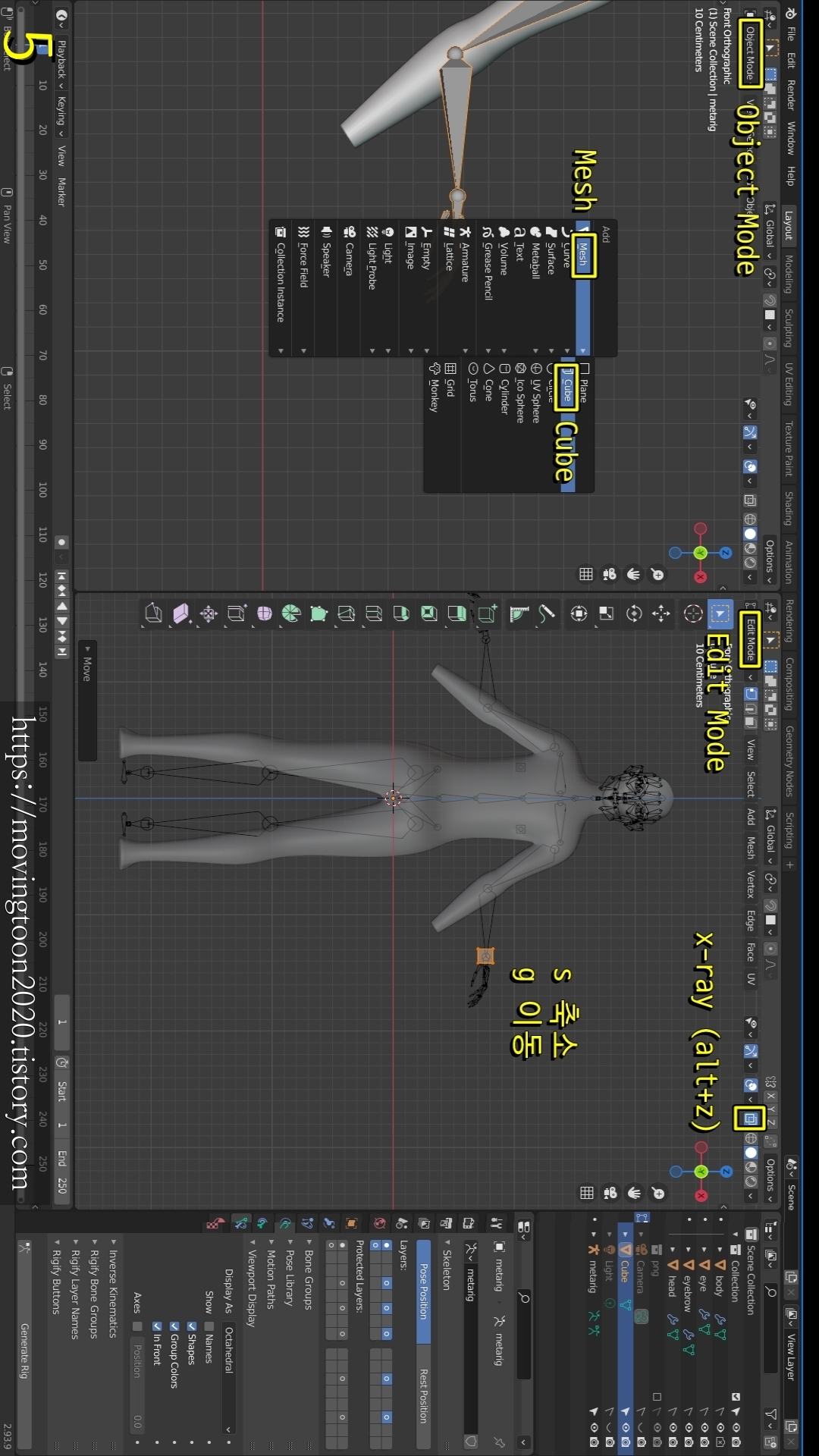This screenshot has height=1456, width=819.
Task: Select the Knife tool
Action: [x=347, y=613]
